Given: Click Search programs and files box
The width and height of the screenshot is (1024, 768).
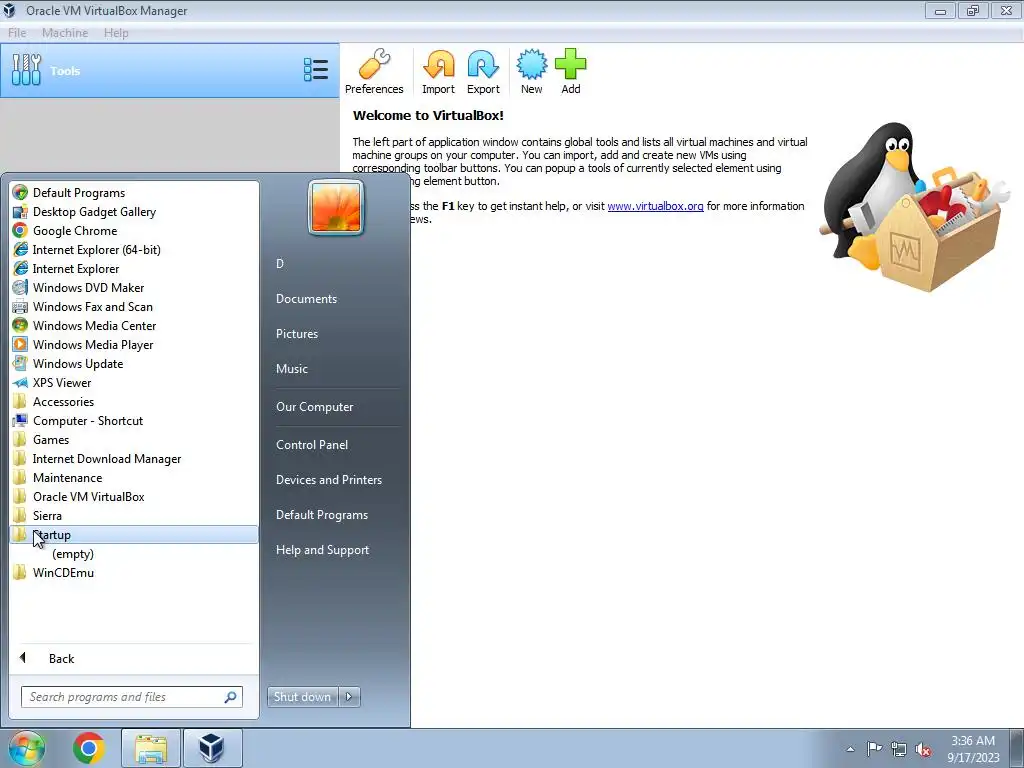Looking at the screenshot, I should [x=132, y=697].
